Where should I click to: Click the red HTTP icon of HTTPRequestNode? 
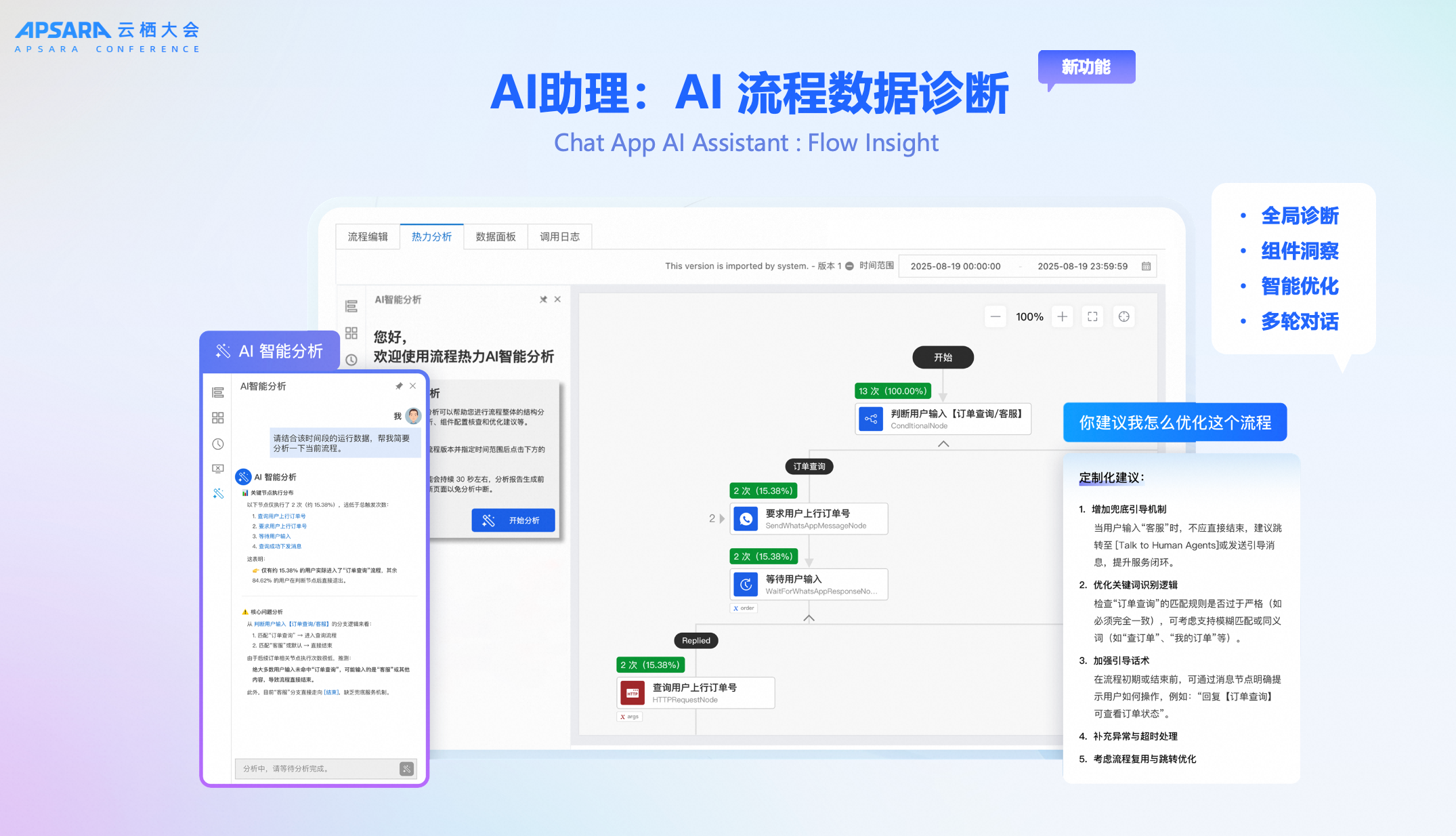(x=633, y=693)
